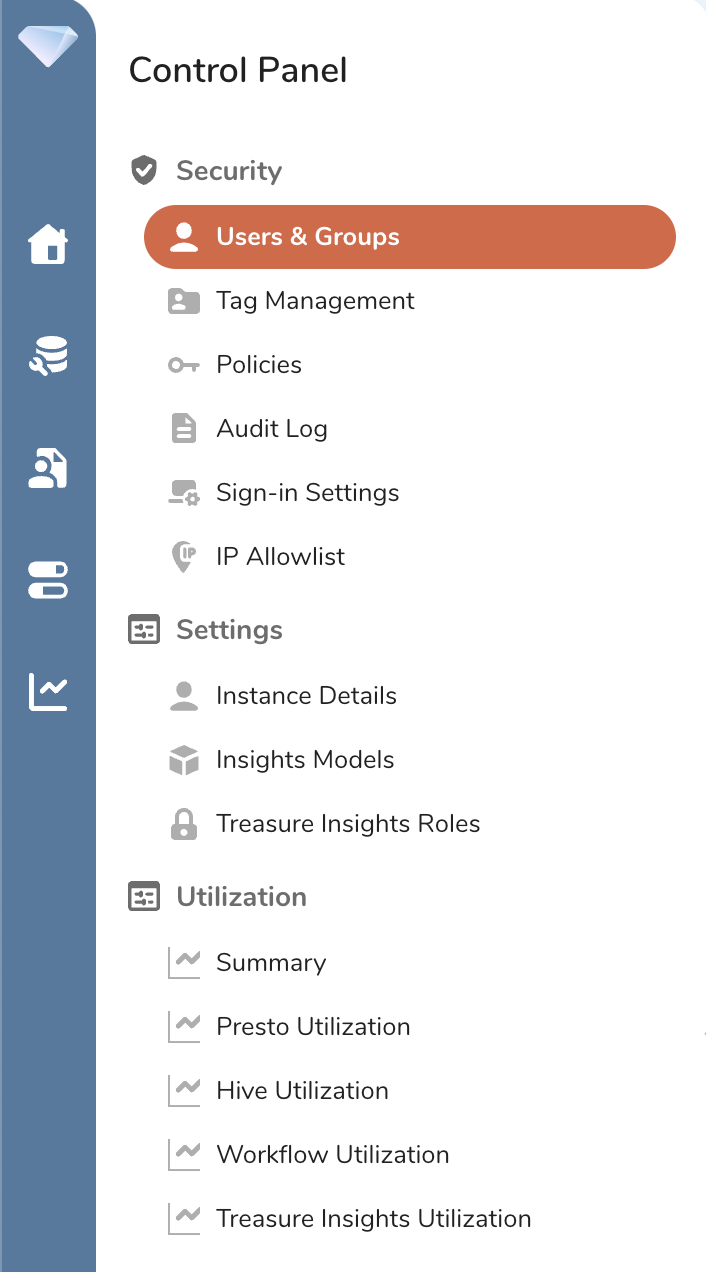The image size is (706, 1272).
Task: Click the padlock icon for Roles
Action: click(x=184, y=825)
